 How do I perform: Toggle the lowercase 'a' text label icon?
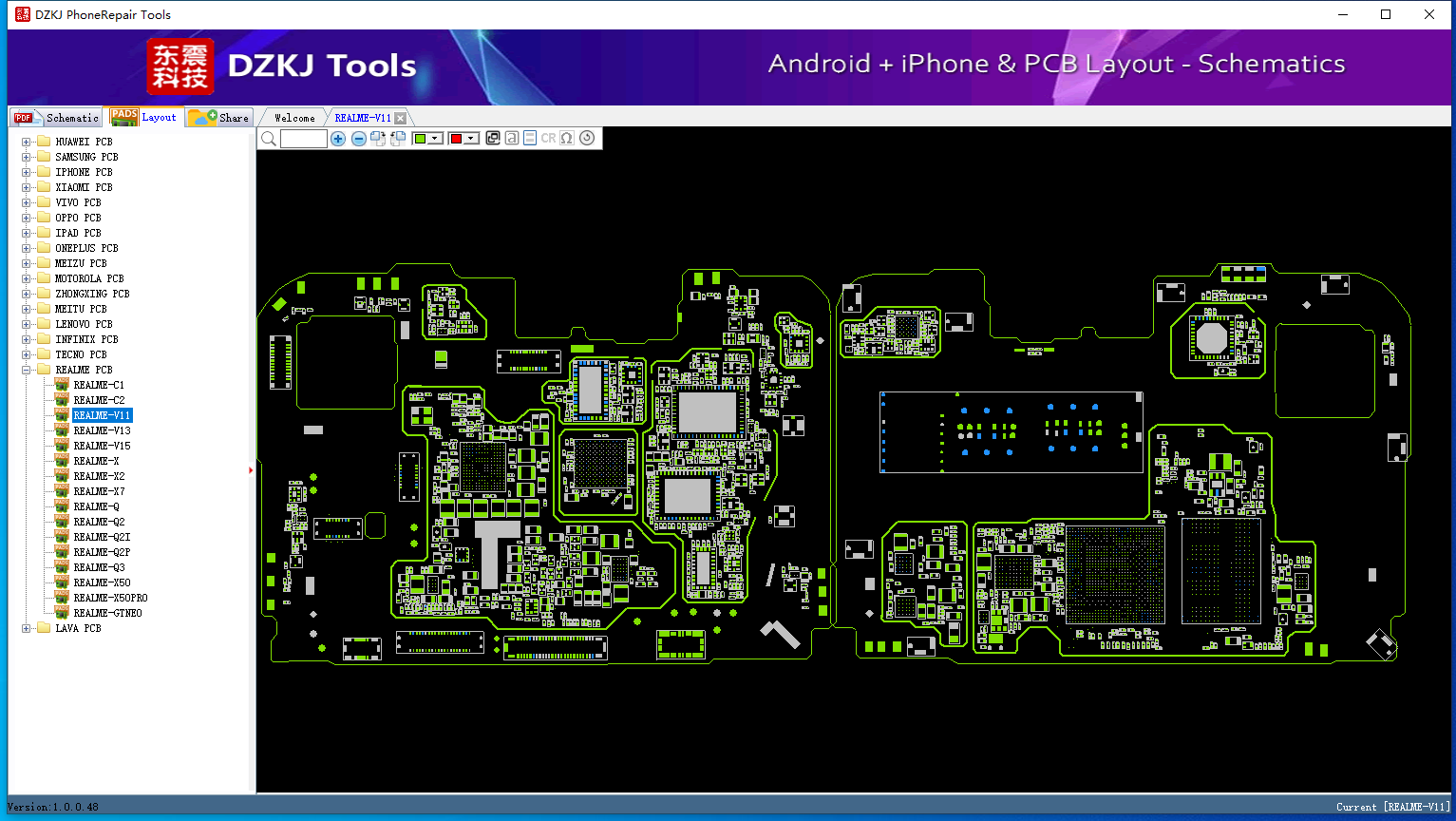tap(512, 139)
